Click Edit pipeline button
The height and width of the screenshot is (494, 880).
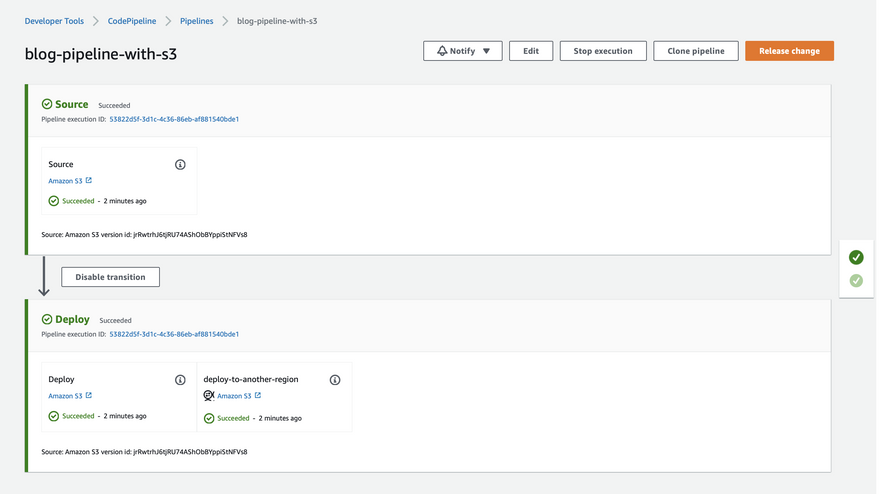coord(531,51)
